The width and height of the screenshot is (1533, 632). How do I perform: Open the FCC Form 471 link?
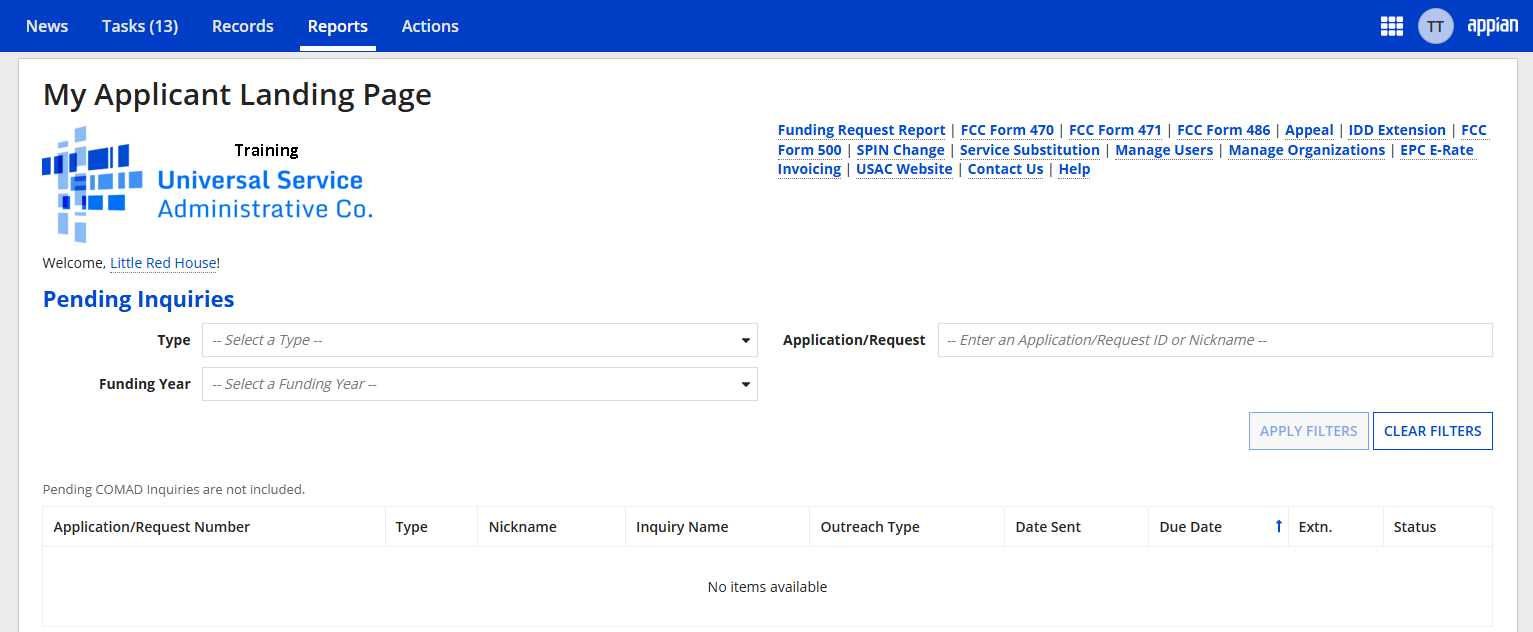coord(1115,130)
